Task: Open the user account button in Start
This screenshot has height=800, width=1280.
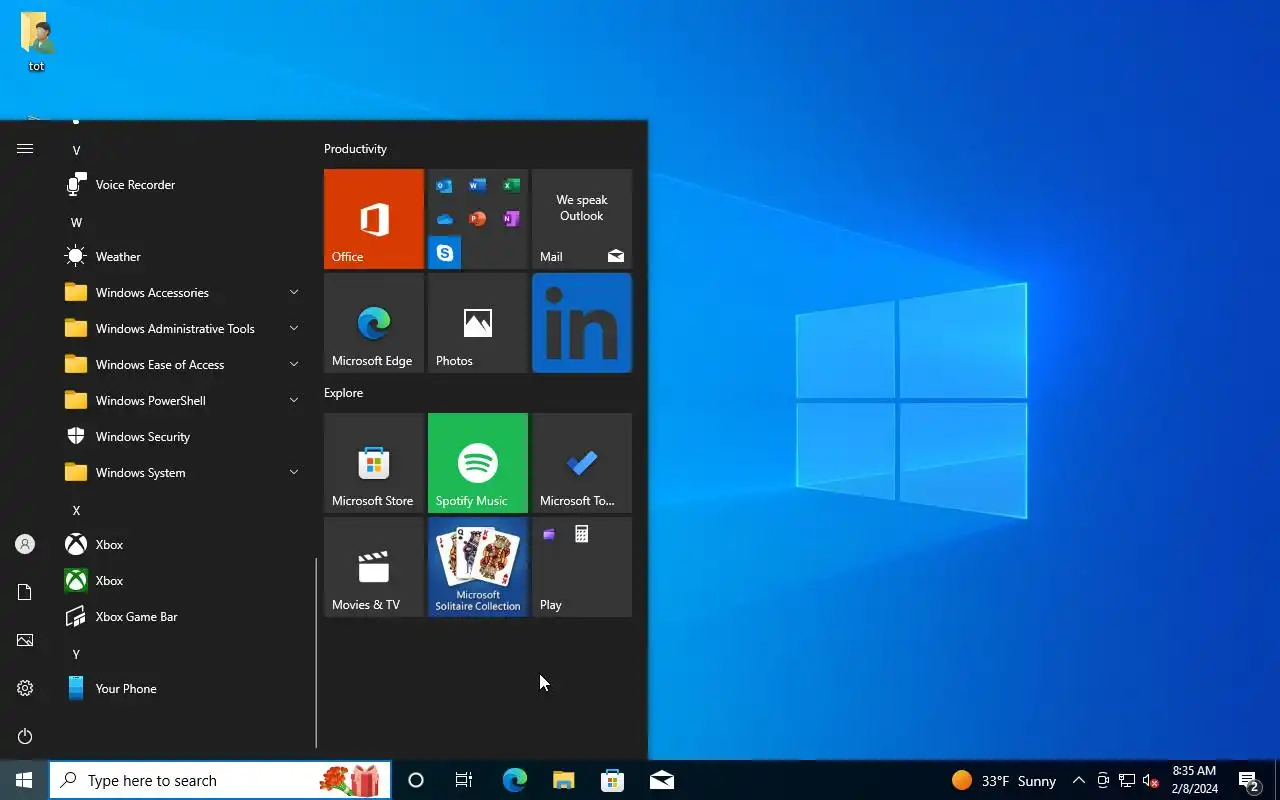Action: (x=25, y=544)
